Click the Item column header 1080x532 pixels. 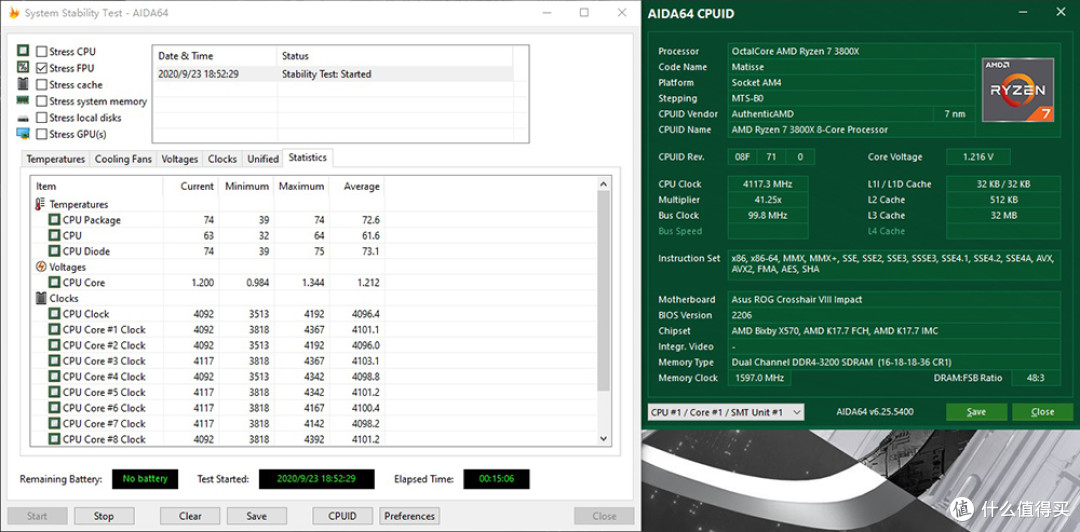point(97,186)
